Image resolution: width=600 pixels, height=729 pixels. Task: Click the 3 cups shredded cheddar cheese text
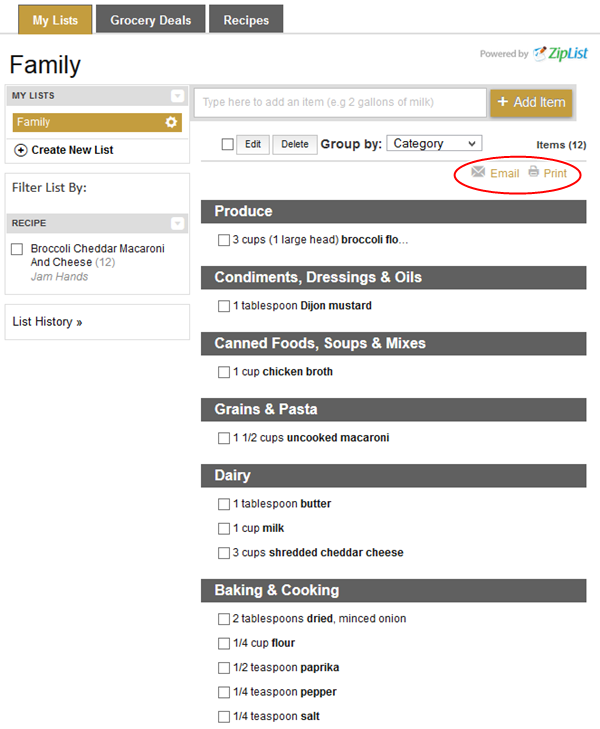coord(318,553)
